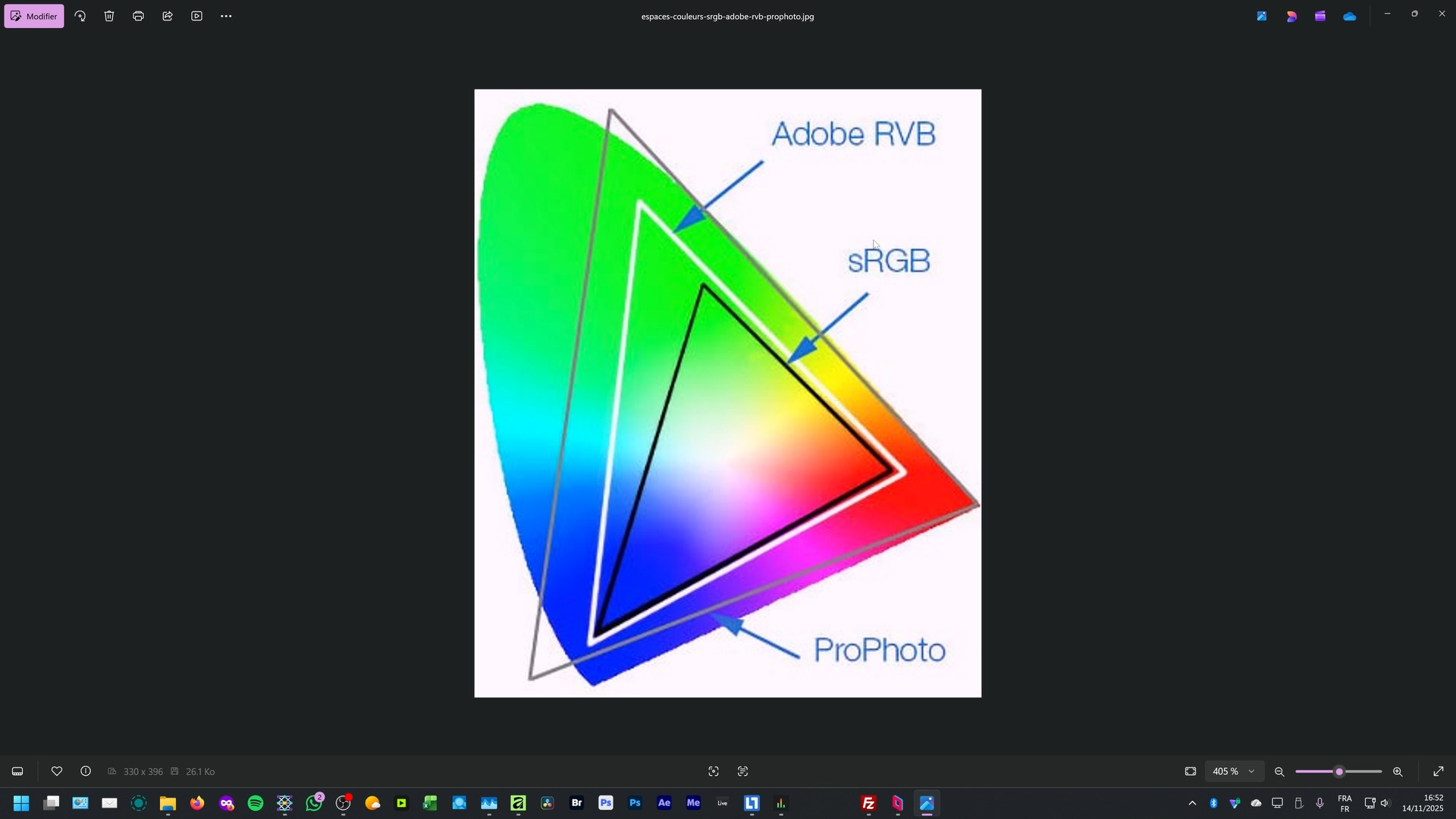1456x819 pixels.
Task: Click the visual search scan icon
Action: (714, 772)
